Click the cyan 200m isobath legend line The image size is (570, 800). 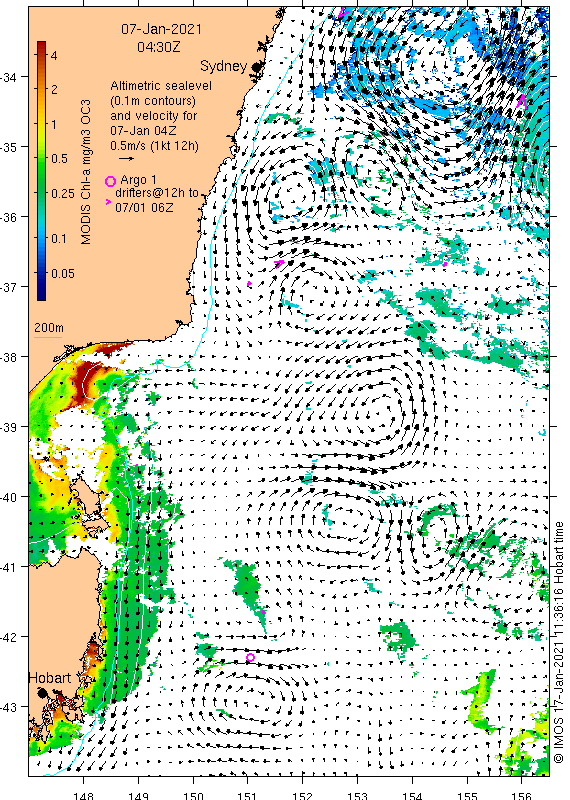click(x=48, y=337)
